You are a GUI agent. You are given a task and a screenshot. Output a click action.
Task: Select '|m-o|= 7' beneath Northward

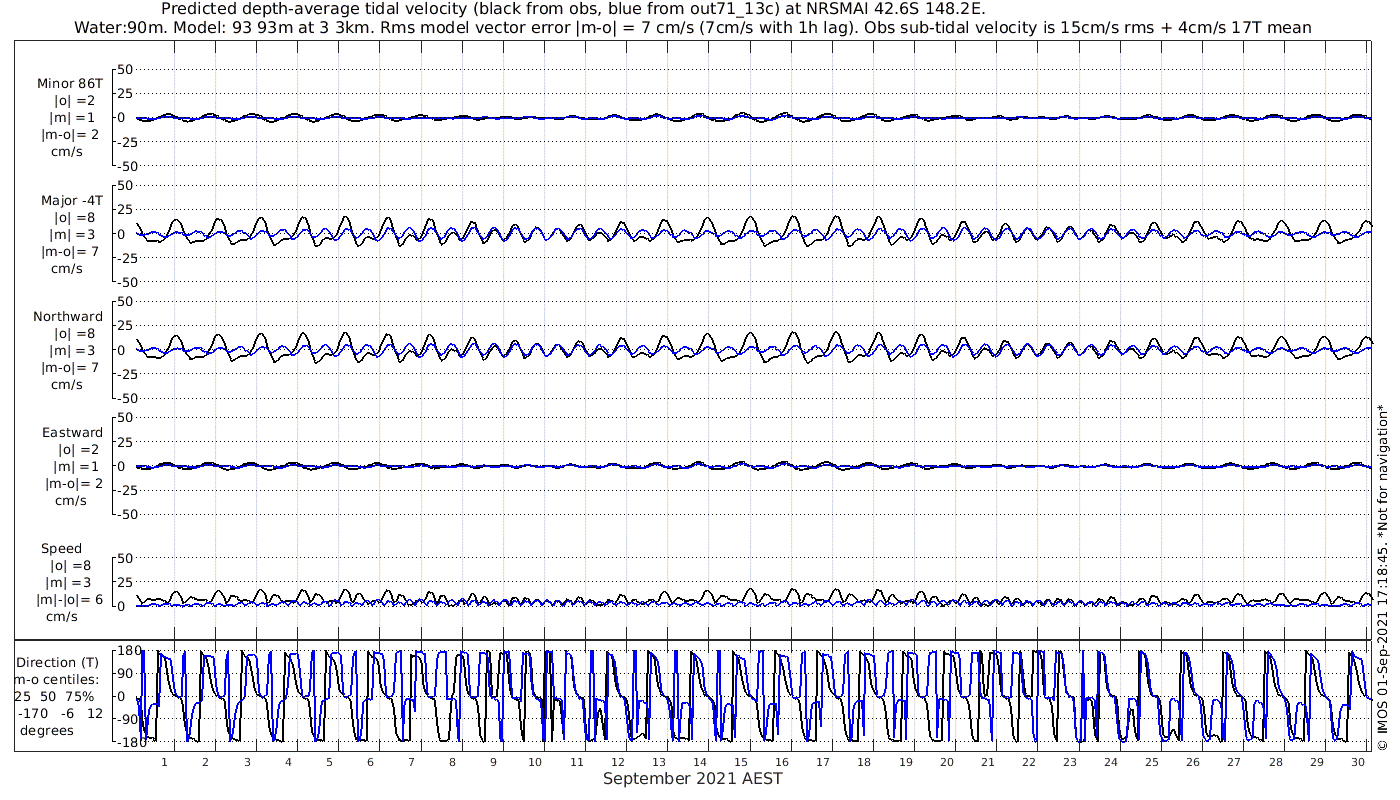tap(68, 368)
